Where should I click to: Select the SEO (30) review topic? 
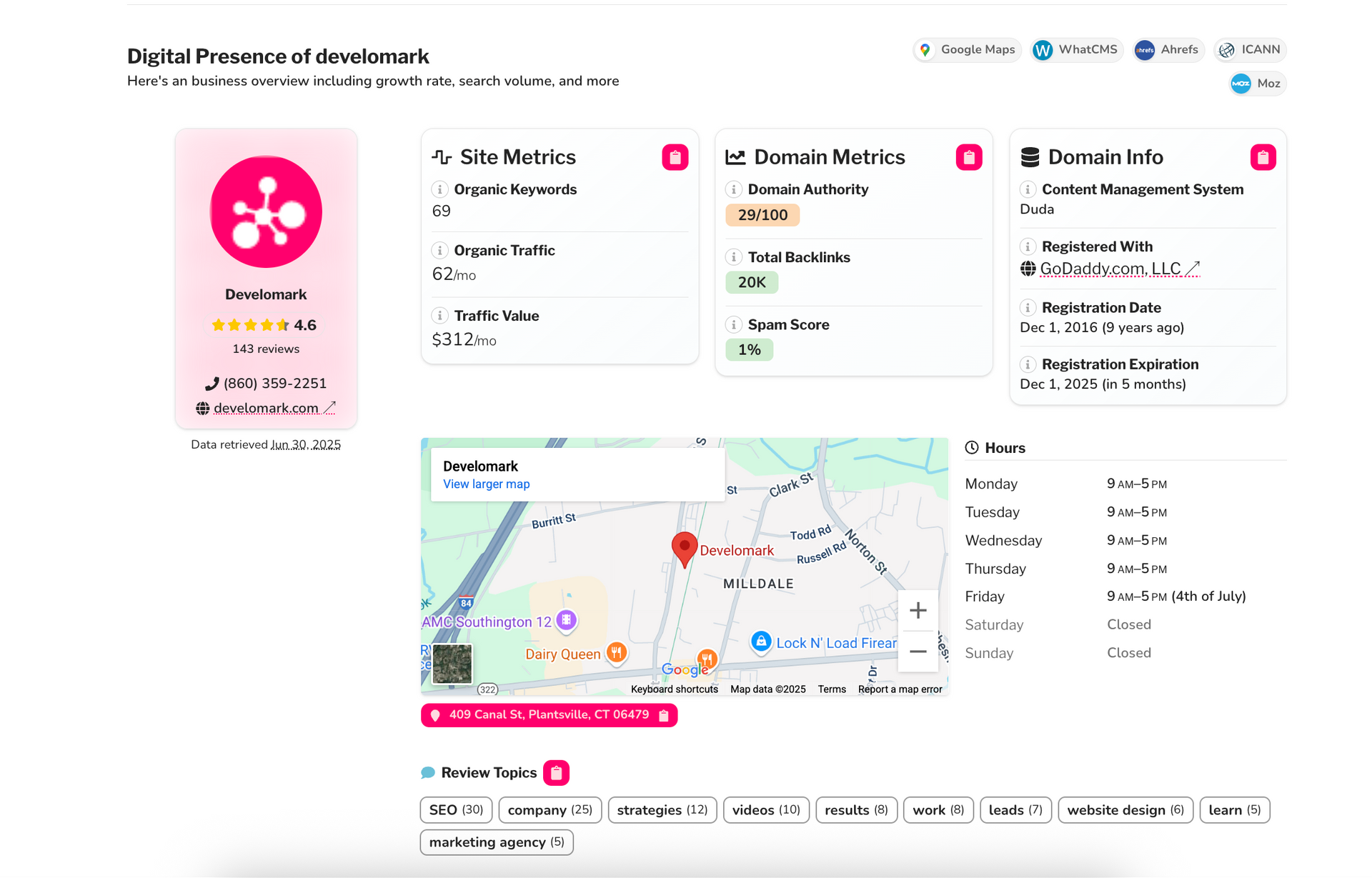[x=456, y=810]
